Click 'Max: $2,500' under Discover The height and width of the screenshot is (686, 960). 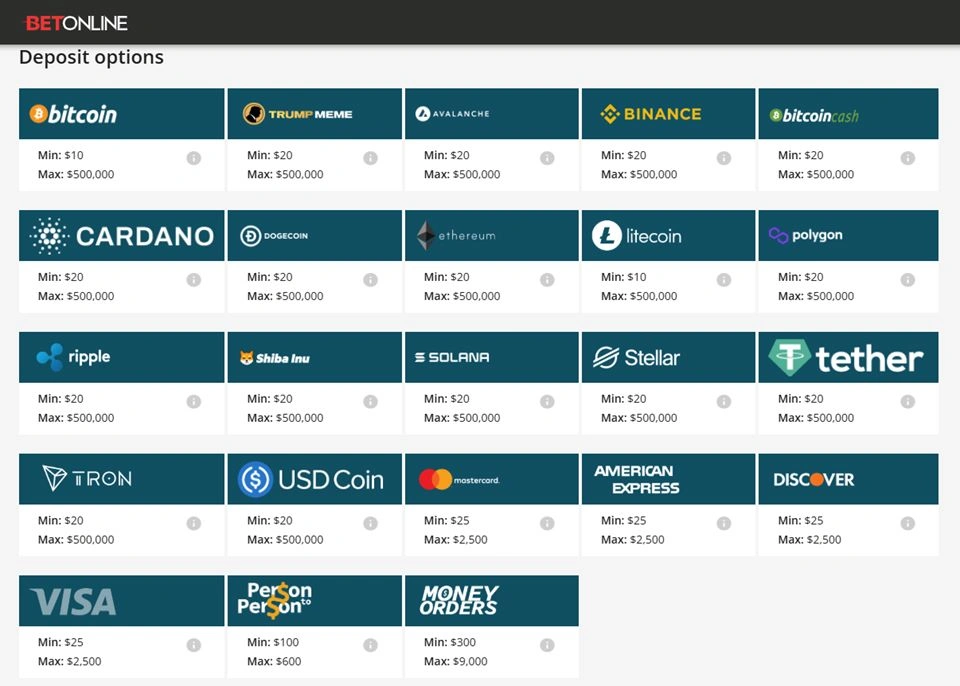click(x=810, y=540)
